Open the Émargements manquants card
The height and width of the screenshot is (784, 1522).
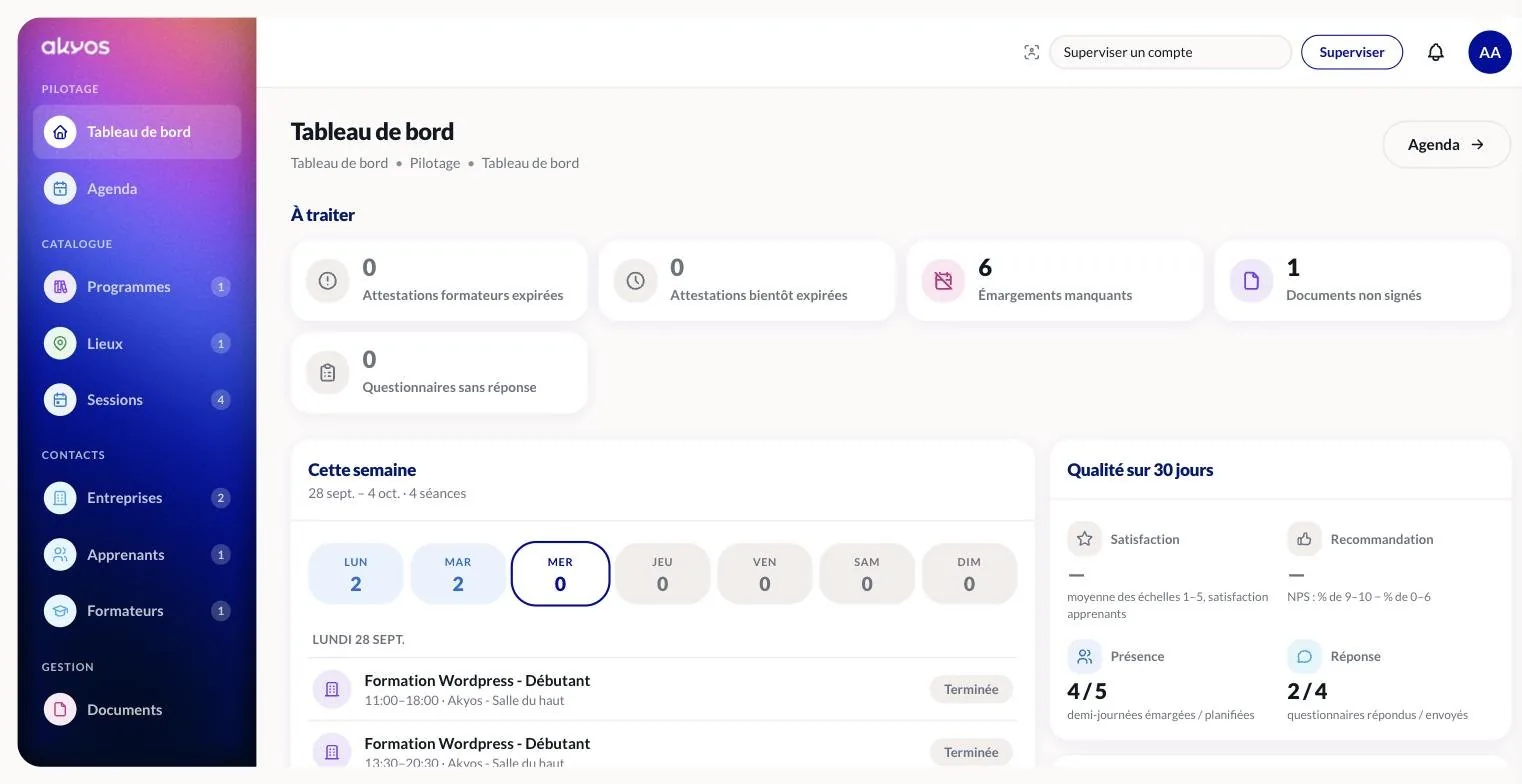[x=1055, y=281]
